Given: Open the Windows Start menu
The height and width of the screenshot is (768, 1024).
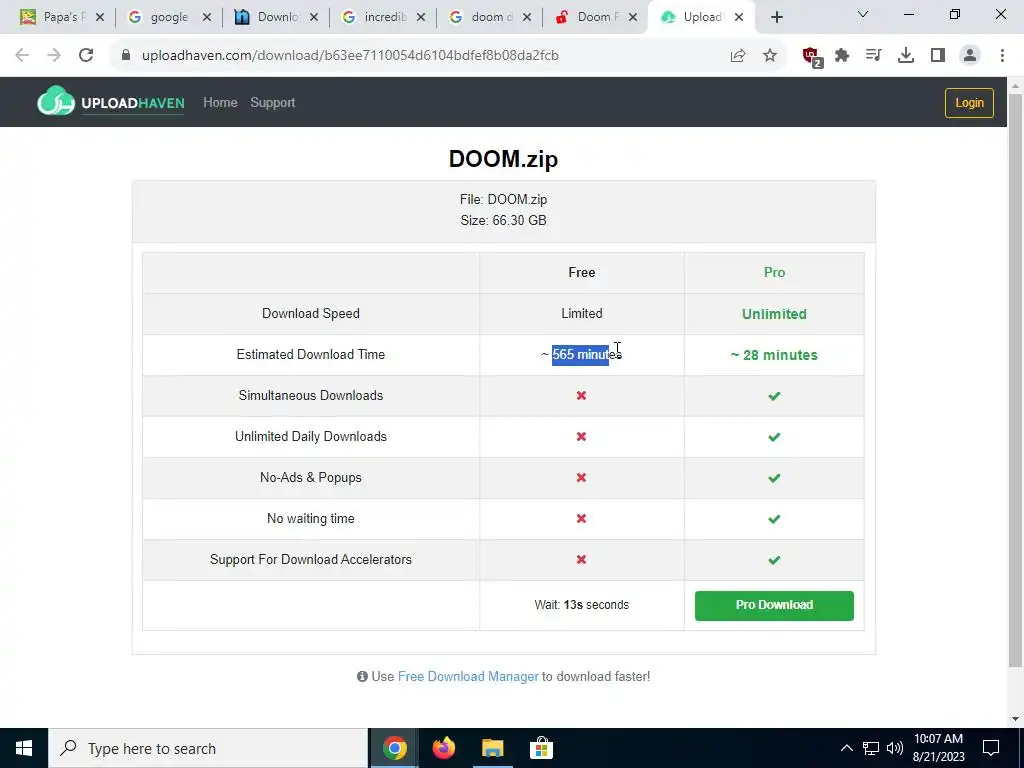Looking at the screenshot, I should (24, 748).
